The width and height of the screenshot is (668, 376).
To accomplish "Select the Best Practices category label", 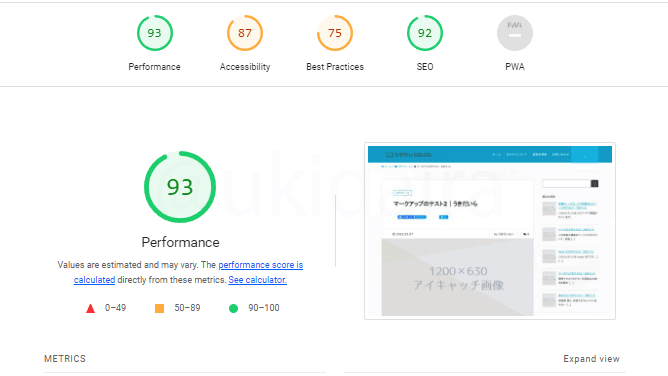I will 335,67.
